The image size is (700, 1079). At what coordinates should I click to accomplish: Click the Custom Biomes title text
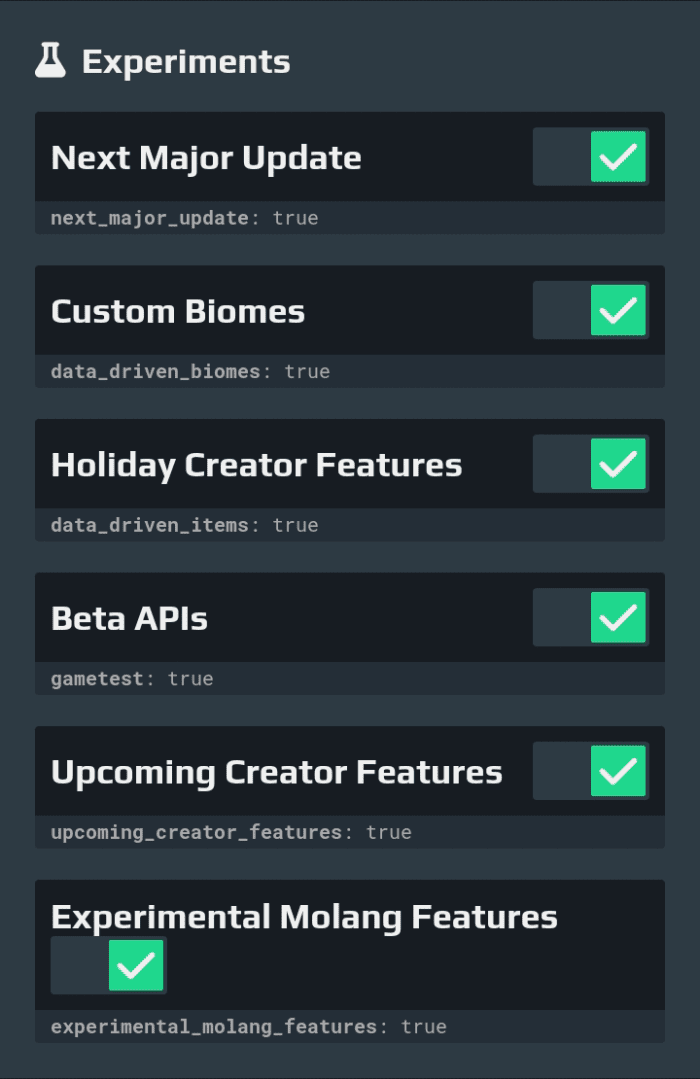pos(178,311)
